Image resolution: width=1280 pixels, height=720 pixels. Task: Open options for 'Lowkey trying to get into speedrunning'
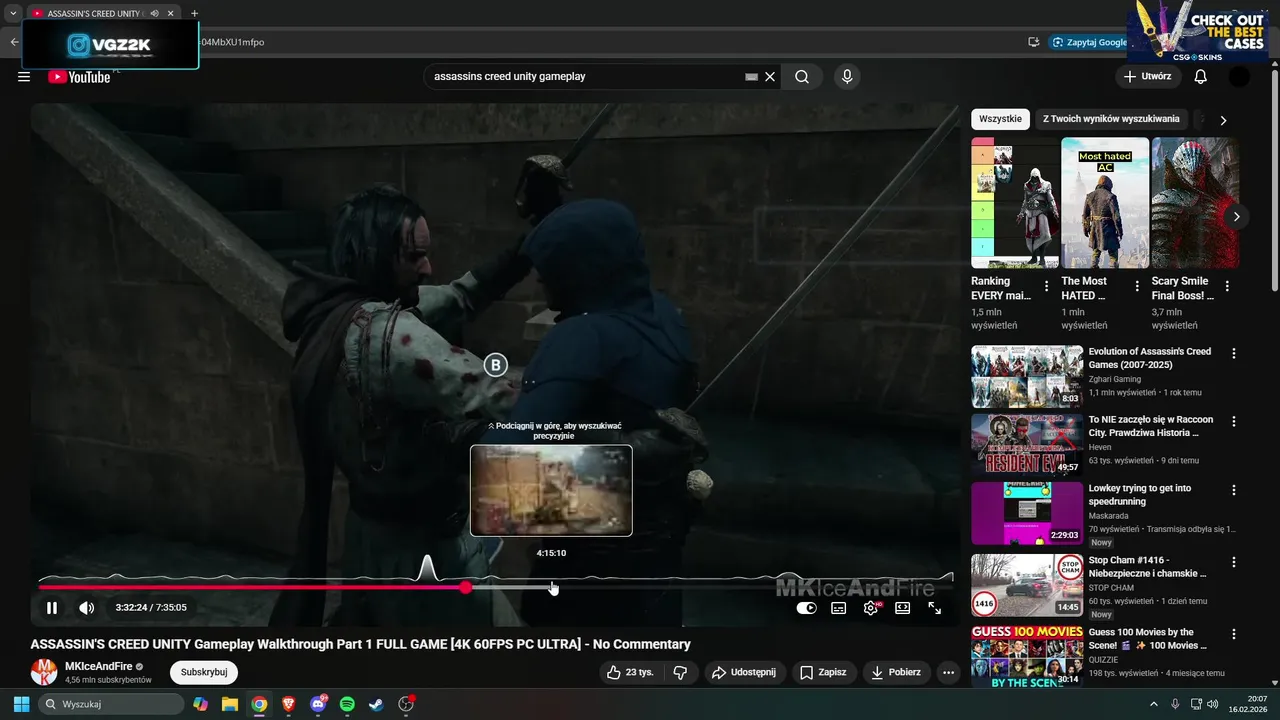coord(1234,490)
